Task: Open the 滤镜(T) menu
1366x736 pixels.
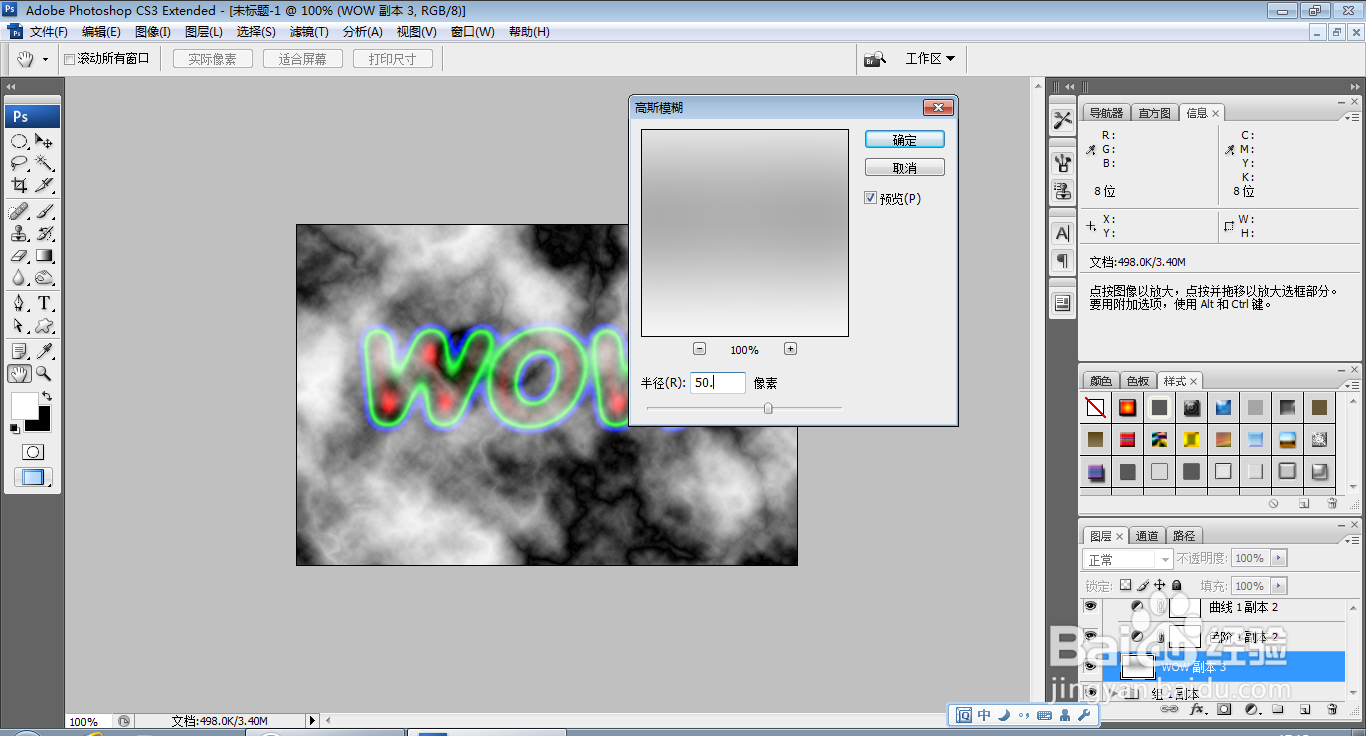Action: (x=309, y=32)
